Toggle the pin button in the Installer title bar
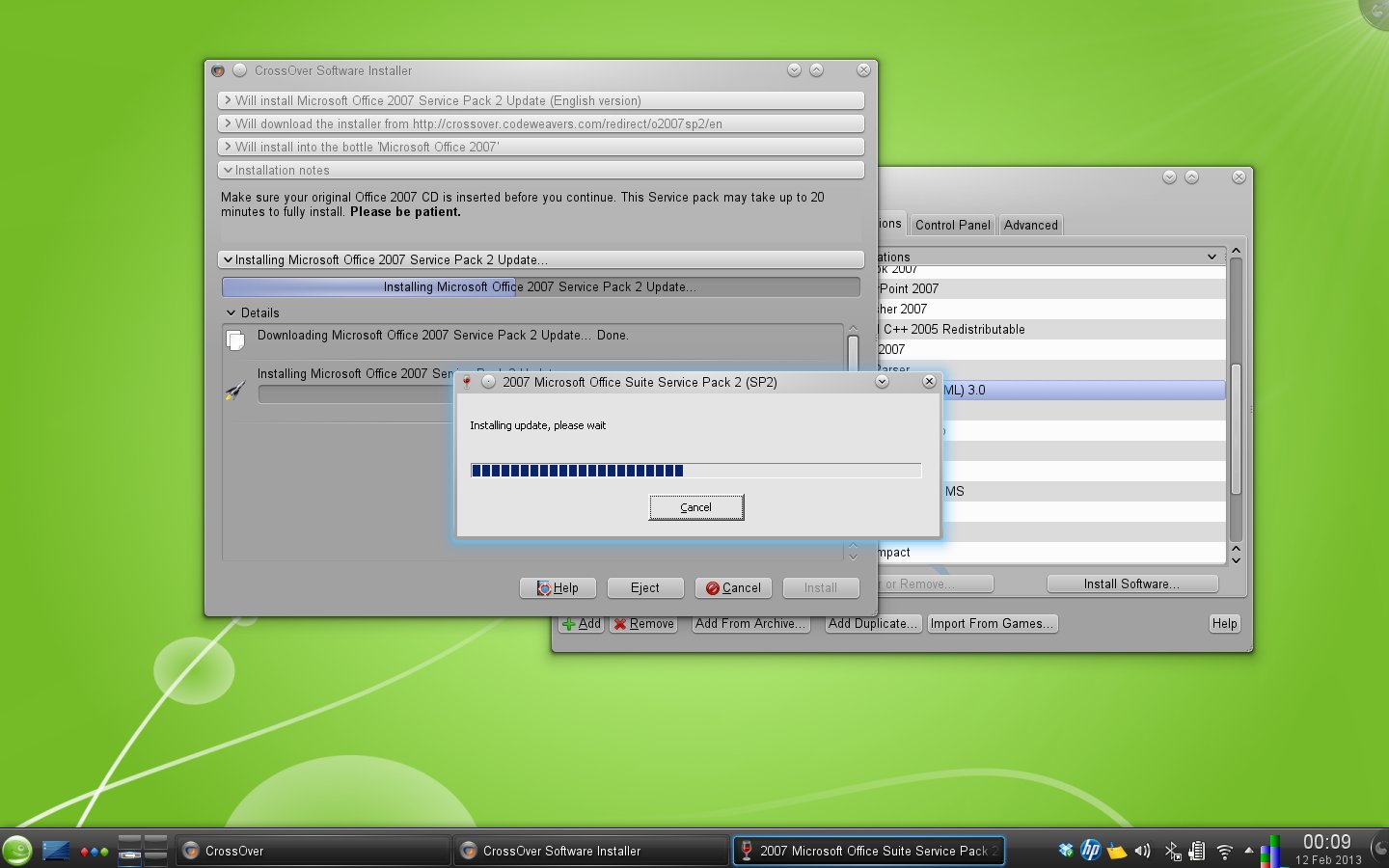 coord(240,70)
